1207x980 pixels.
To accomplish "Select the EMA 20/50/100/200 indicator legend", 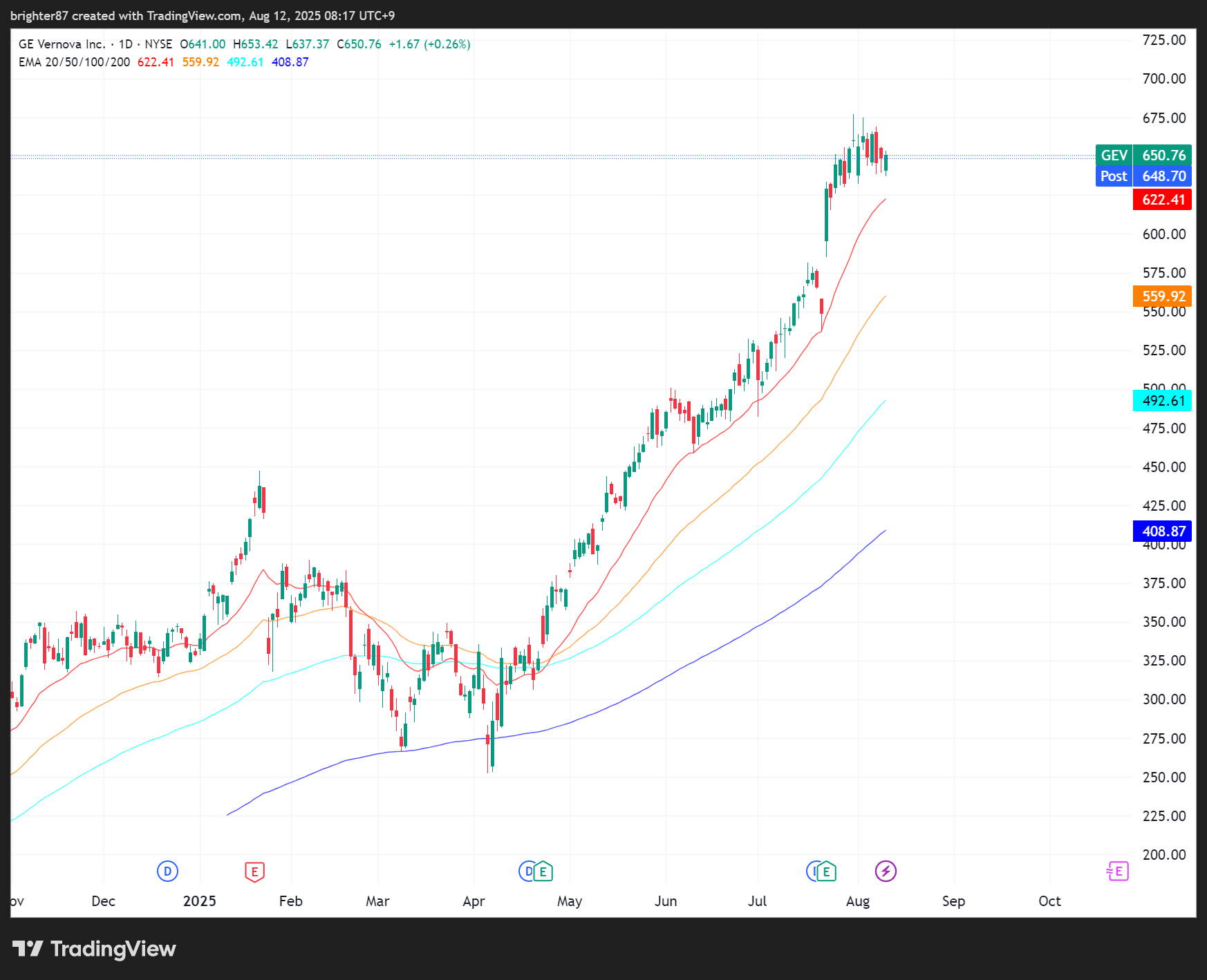I will point(74,62).
